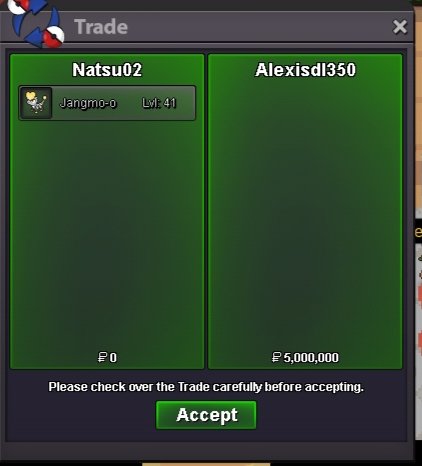Click the Trade pokeball arrows logo

tap(36, 22)
